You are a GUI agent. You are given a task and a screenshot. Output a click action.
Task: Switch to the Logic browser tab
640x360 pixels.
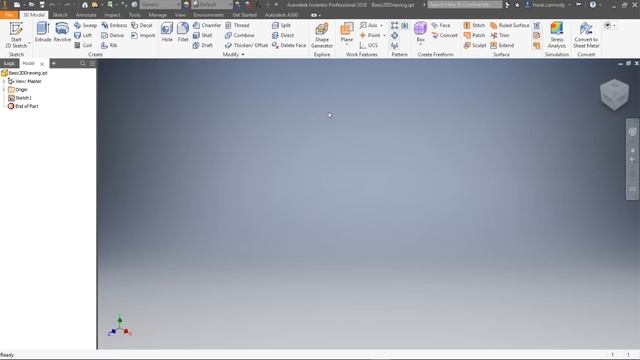click(x=9, y=64)
